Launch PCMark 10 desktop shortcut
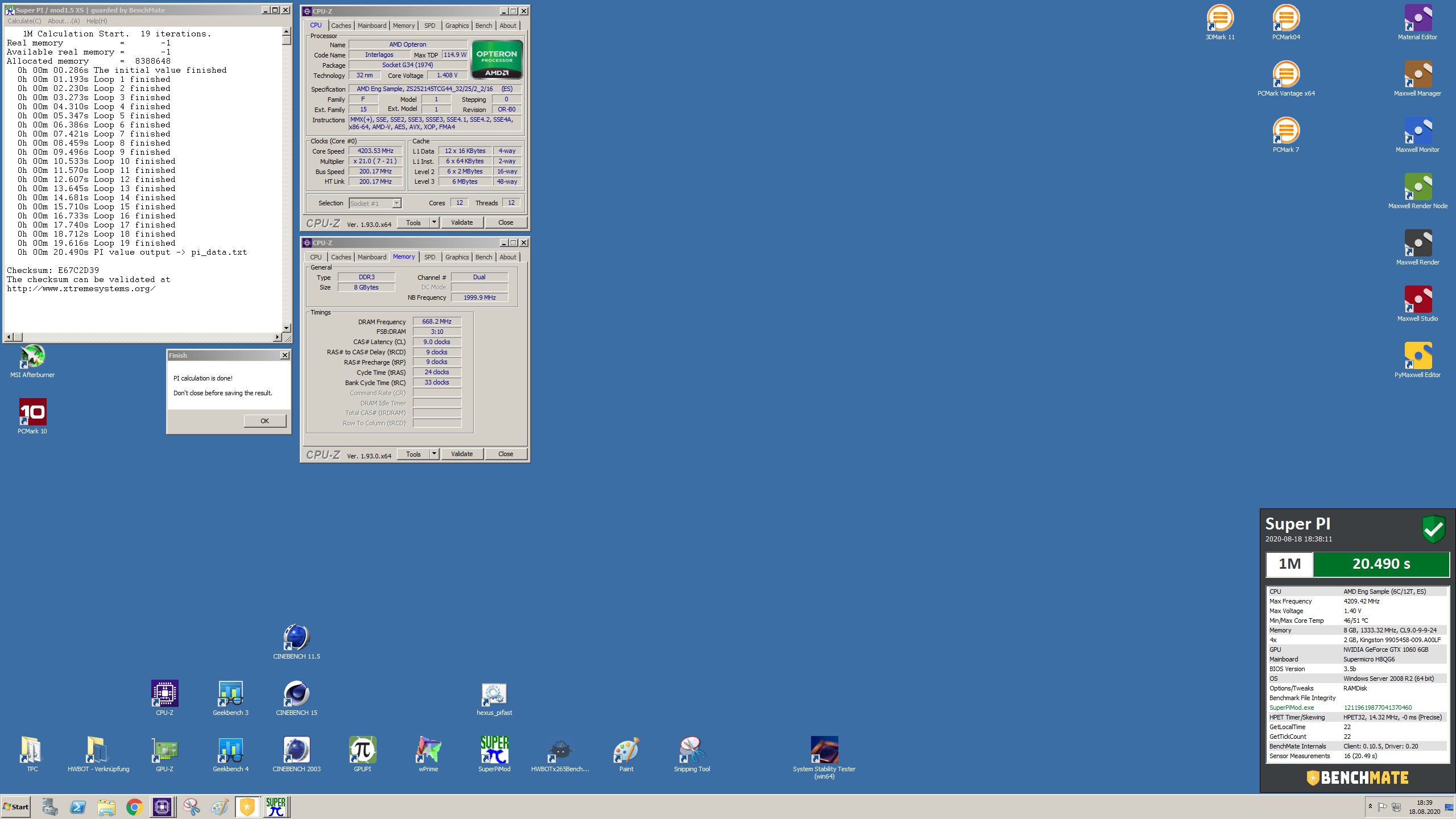 pos(32,417)
